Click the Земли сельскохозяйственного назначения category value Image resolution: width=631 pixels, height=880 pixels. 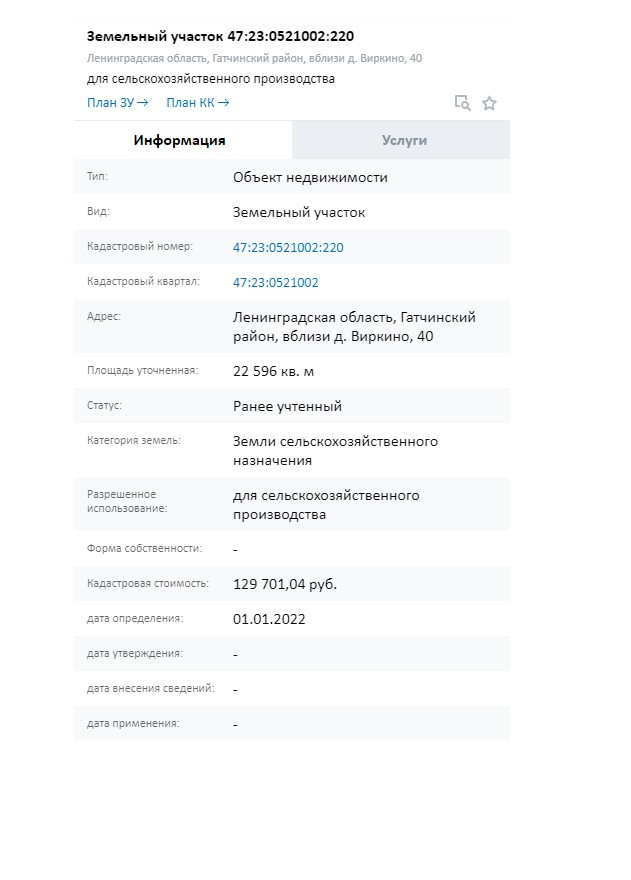click(x=335, y=450)
